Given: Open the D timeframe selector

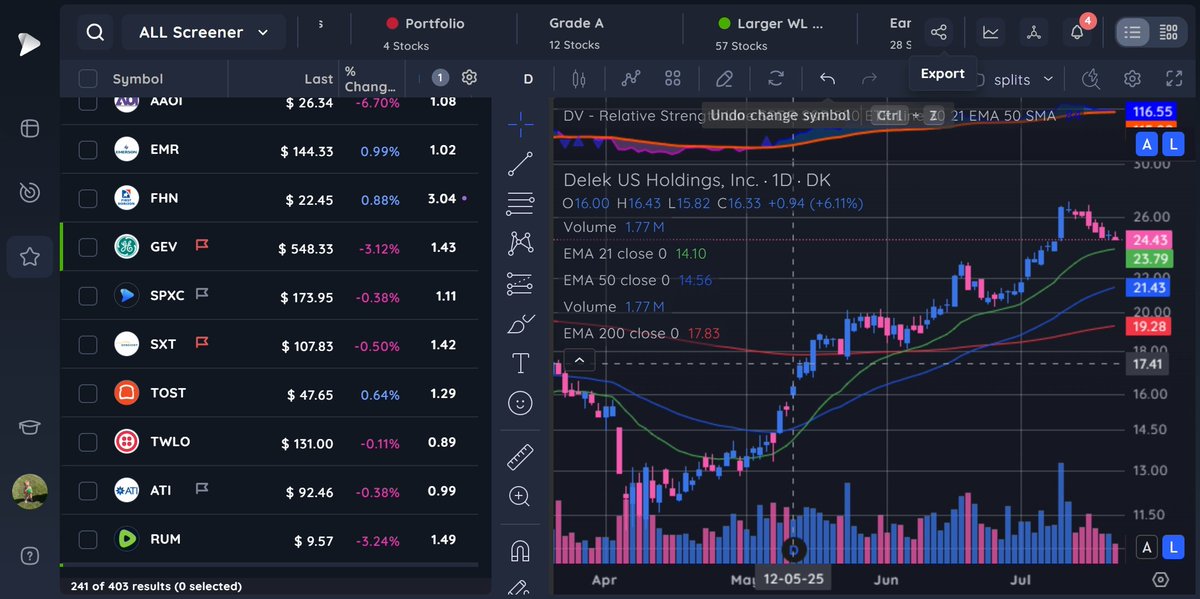Looking at the screenshot, I should 528,79.
